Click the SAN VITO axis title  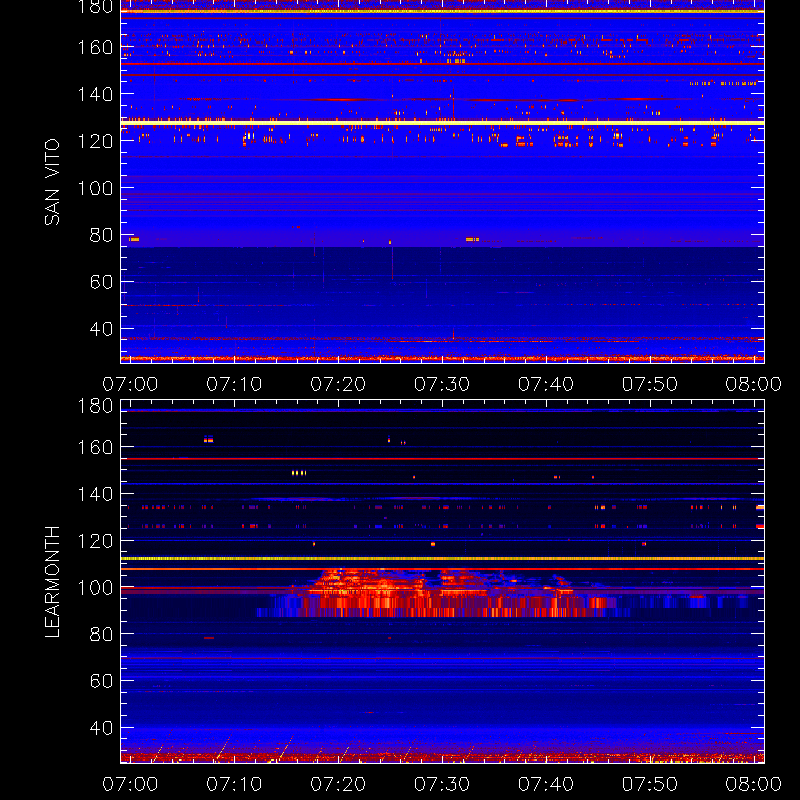[52, 182]
